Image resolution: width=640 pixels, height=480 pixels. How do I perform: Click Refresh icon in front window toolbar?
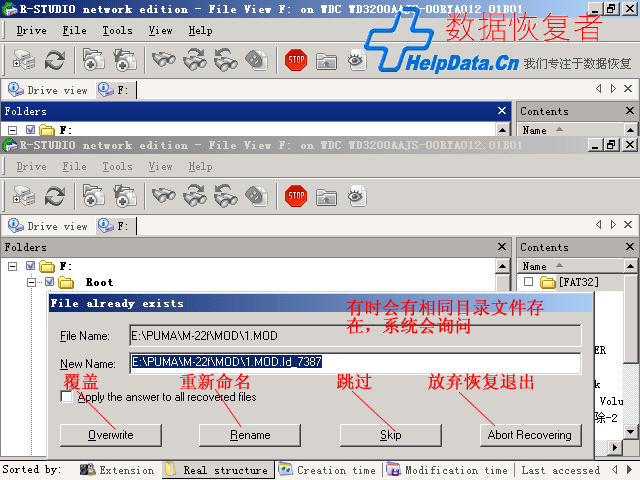tap(55, 196)
